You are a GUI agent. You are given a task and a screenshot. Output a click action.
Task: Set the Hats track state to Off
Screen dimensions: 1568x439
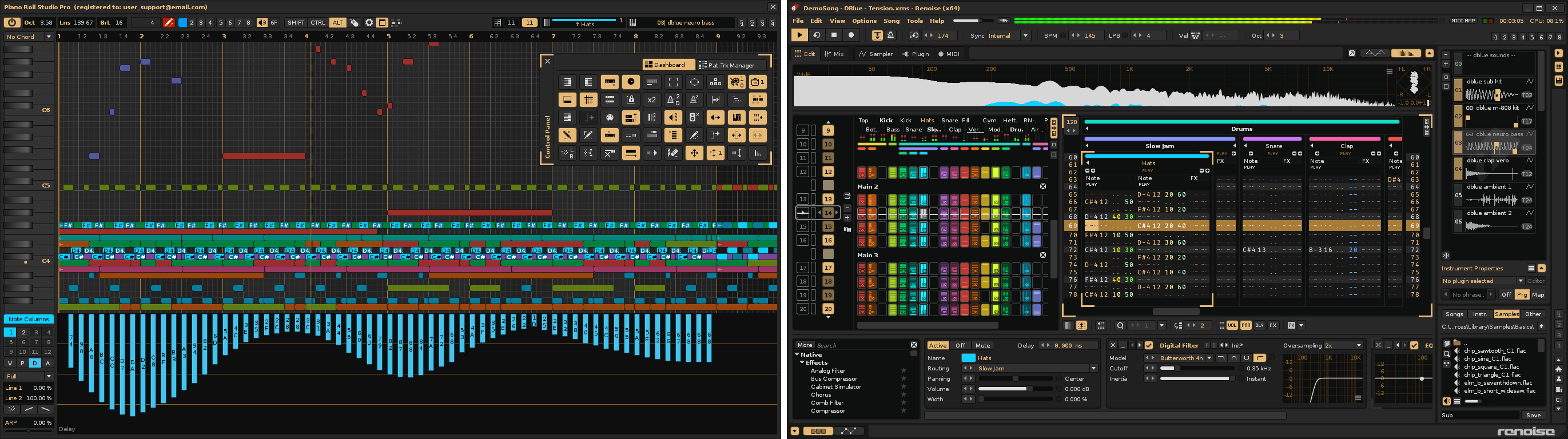pyautogui.click(x=961, y=345)
